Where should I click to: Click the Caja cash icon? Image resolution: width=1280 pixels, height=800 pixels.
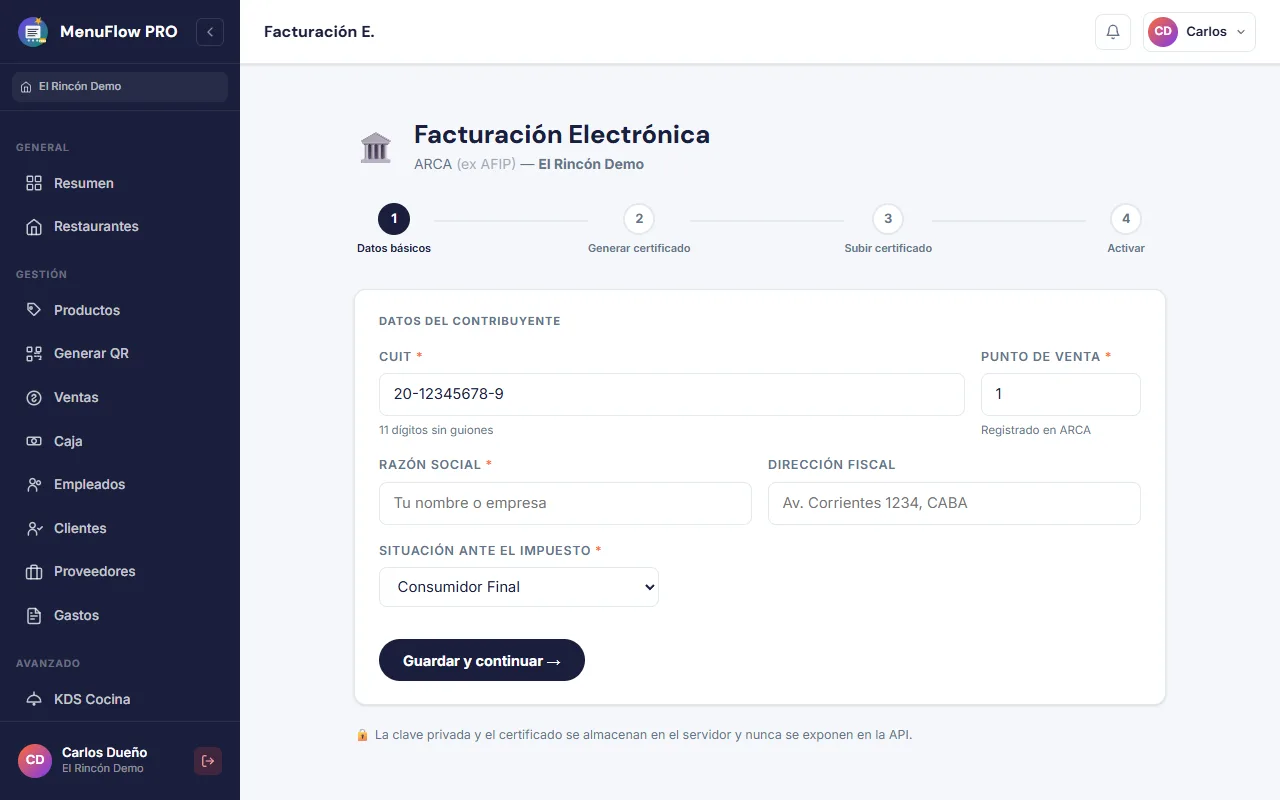click(34, 441)
